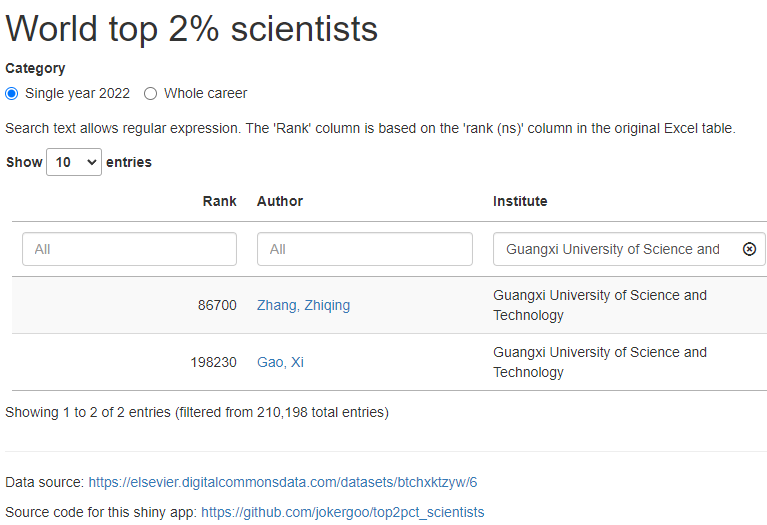The width and height of the screenshot is (767, 525).
Task: Edit the Institute filter text field
Action: pyautogui.click(x=615, y=249)
